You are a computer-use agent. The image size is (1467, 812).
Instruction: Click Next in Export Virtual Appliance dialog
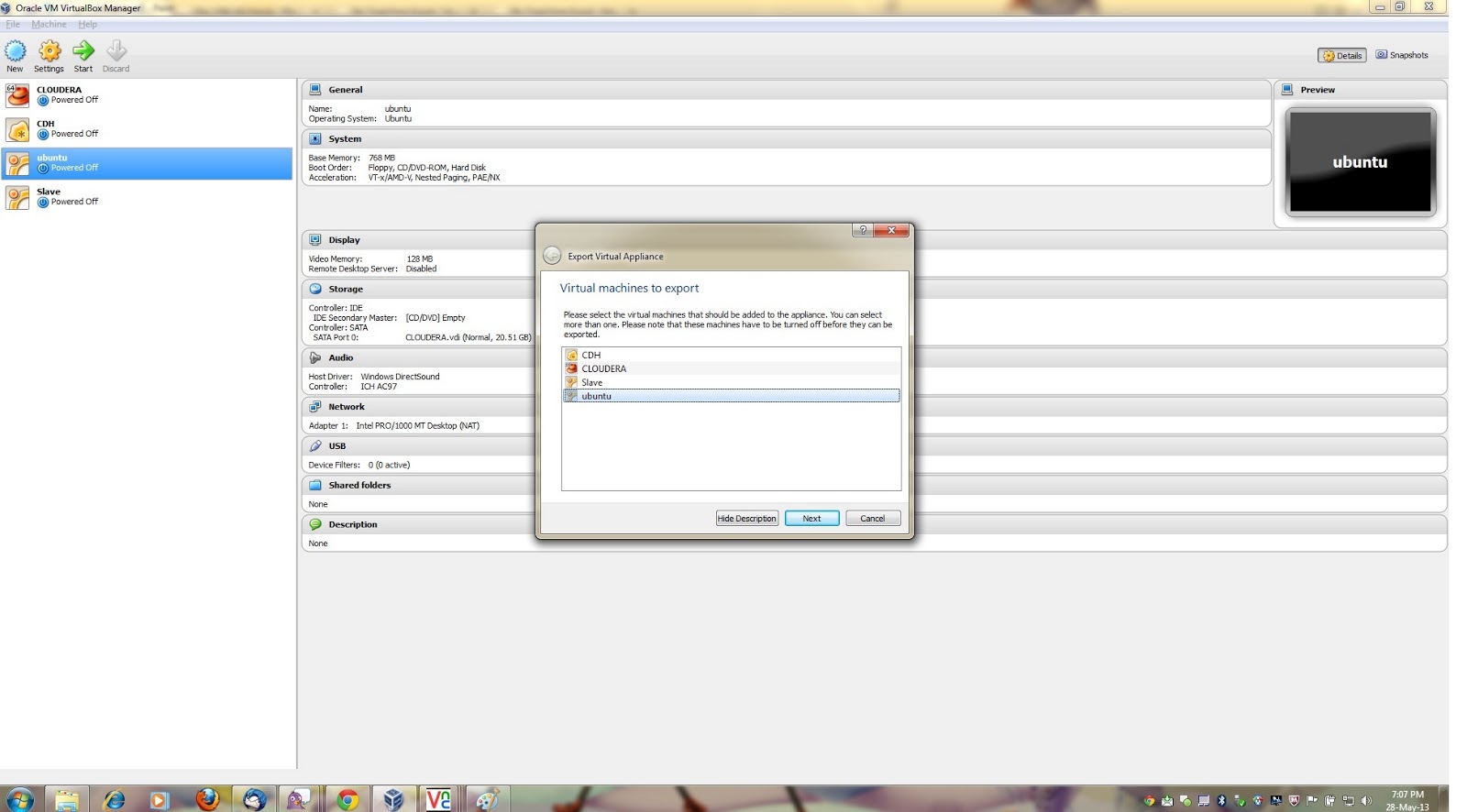point(811,519)
